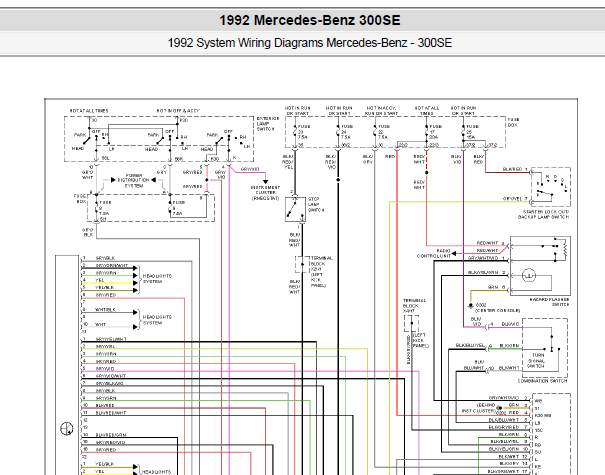Click the '1992 System Wiring Diagrams' subtitle line
The height and width of the screenshot is (475, 605).
tap(309, 43)
